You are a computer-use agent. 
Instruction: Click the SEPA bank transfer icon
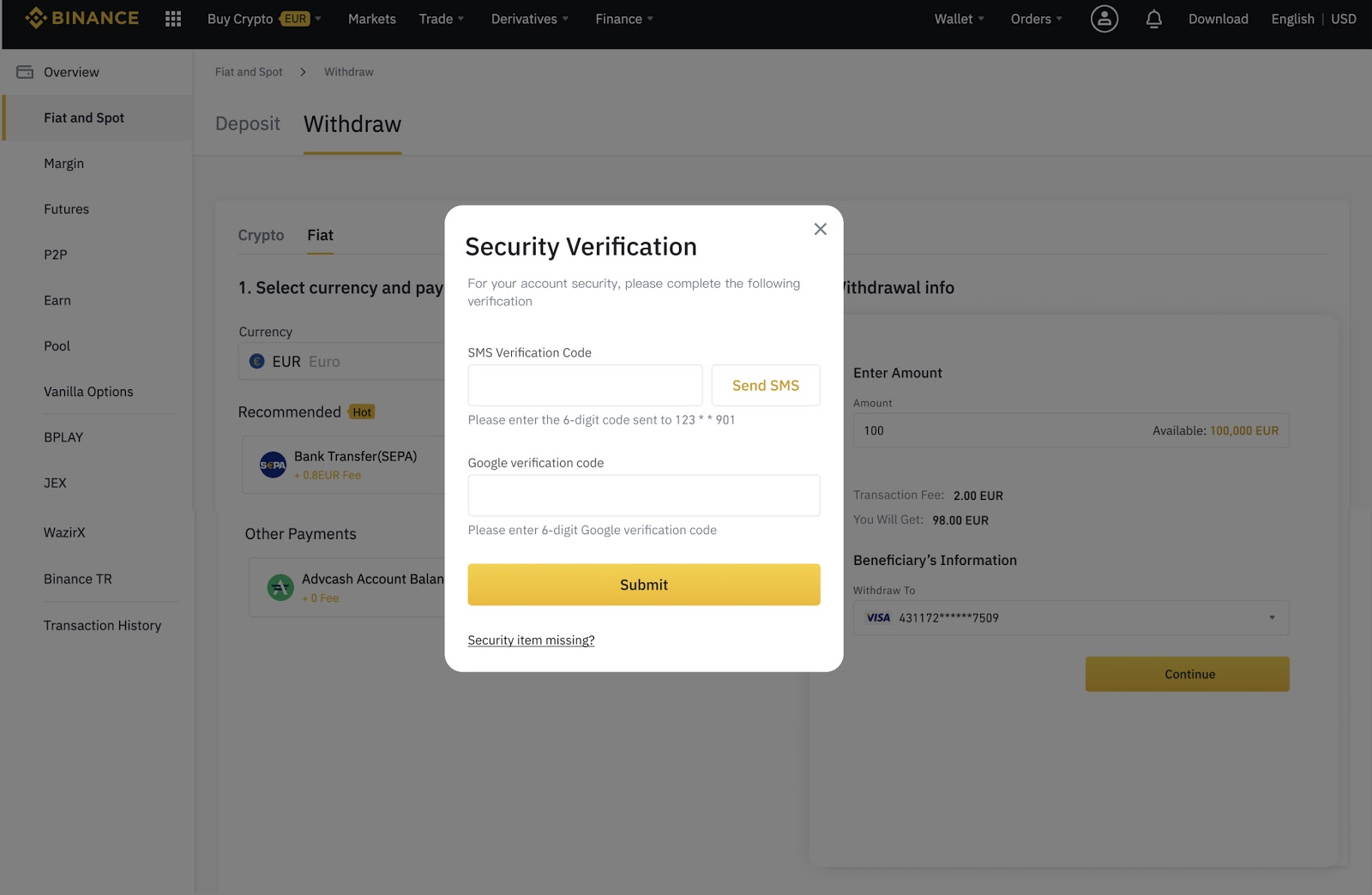click(273, 465)
